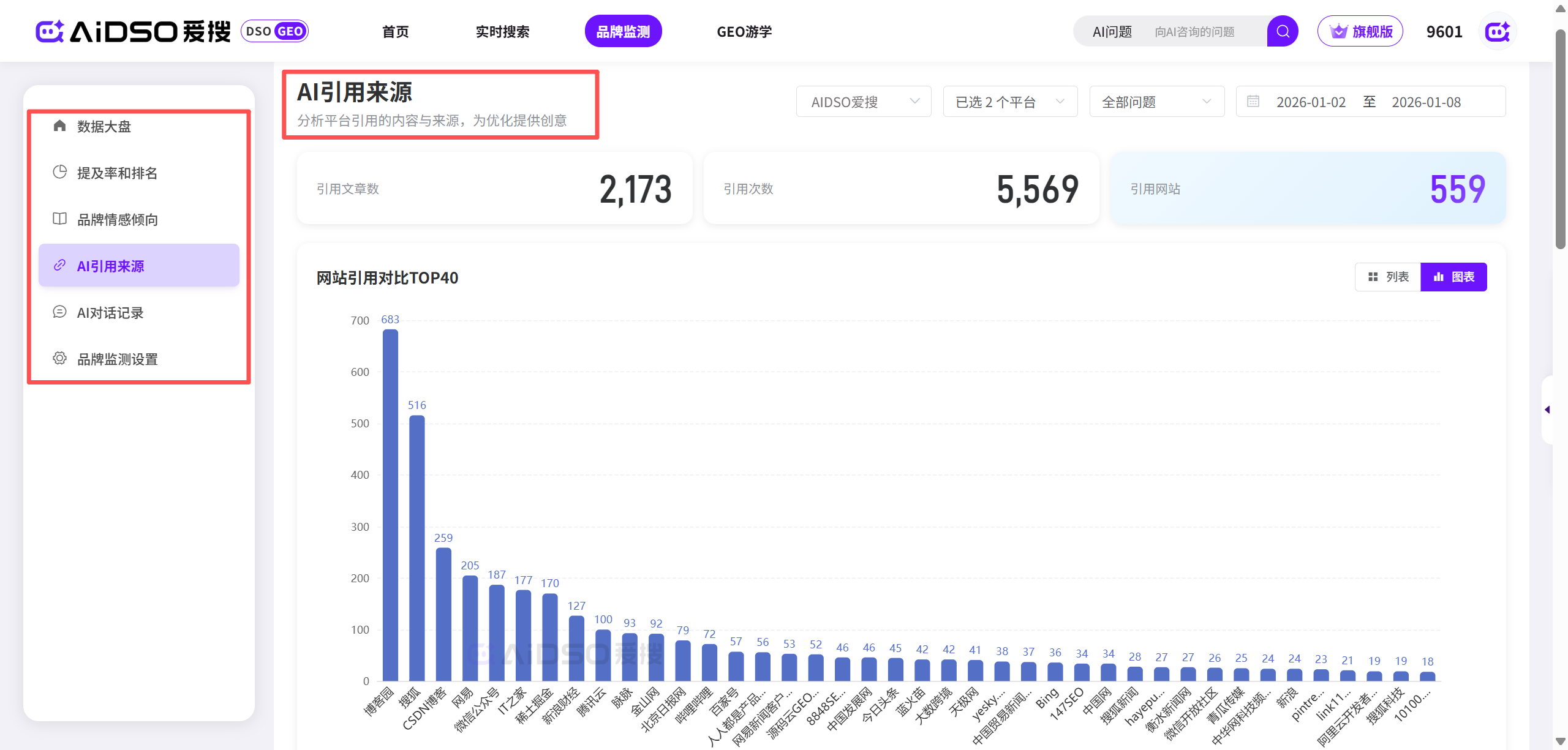
Task: Click the home icon beside 数据大盘
Action: coord(59,126)
